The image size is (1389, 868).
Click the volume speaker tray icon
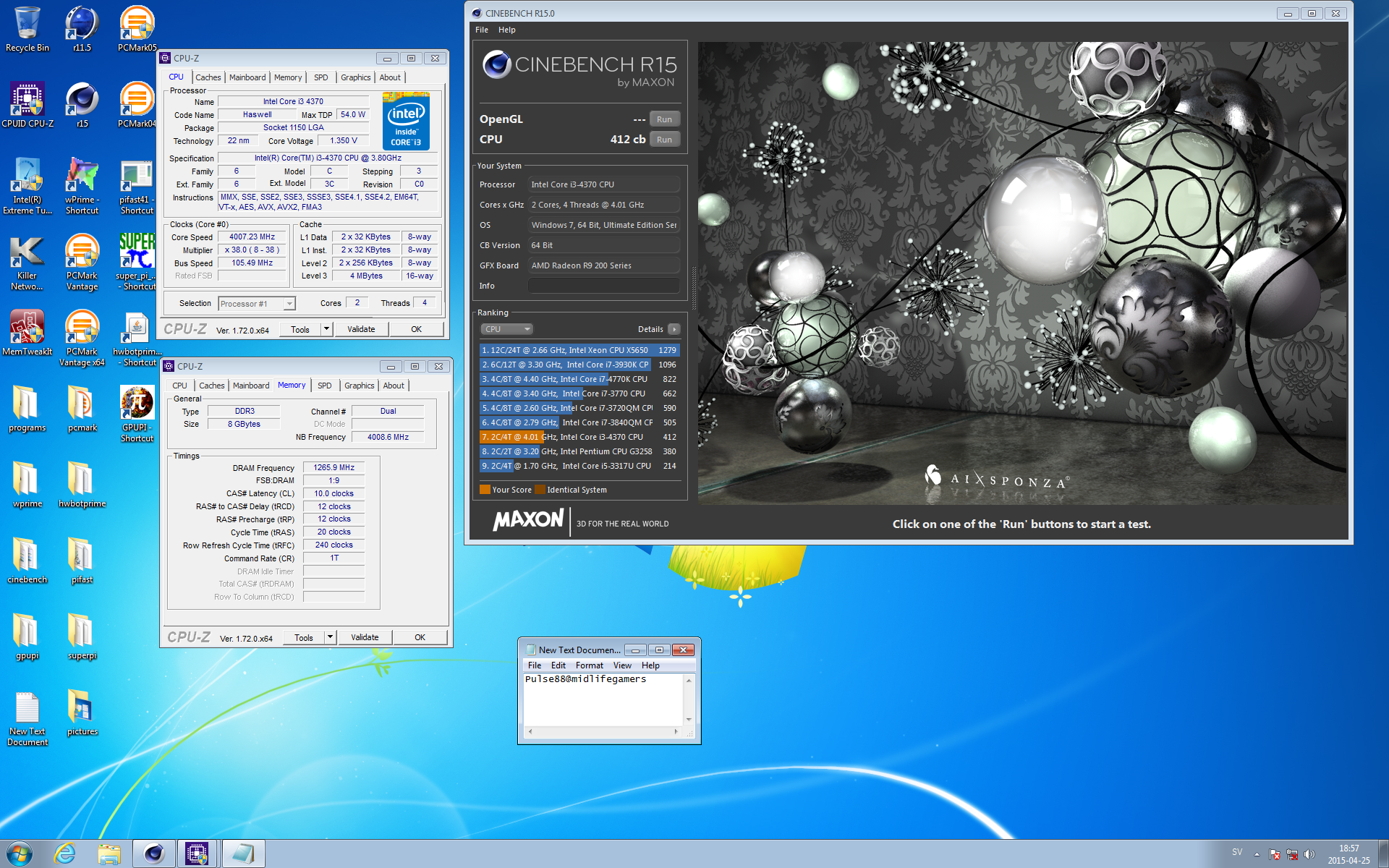1309,854
